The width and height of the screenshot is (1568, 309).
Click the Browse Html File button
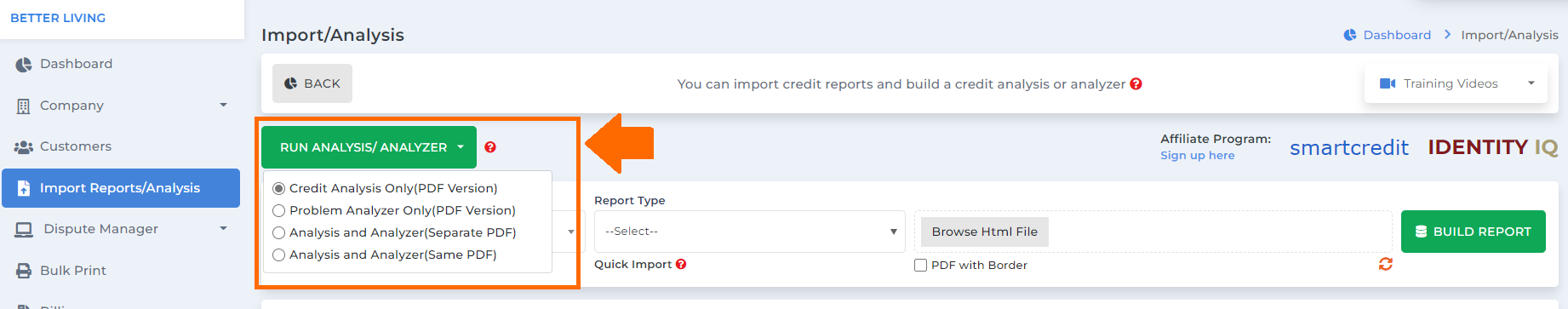tap(985, 232)
